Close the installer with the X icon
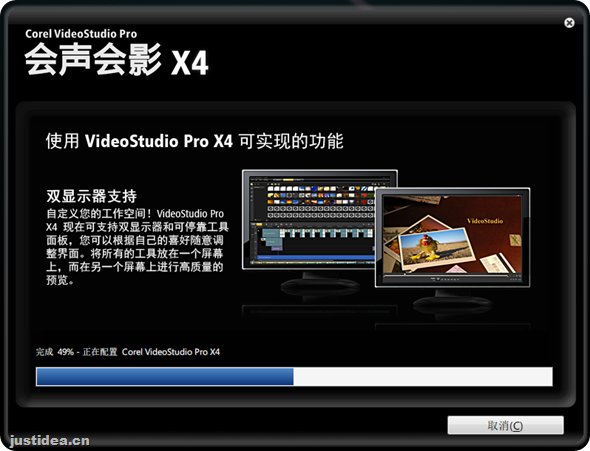Screen dimensions: 590x451 coord(569,23)
